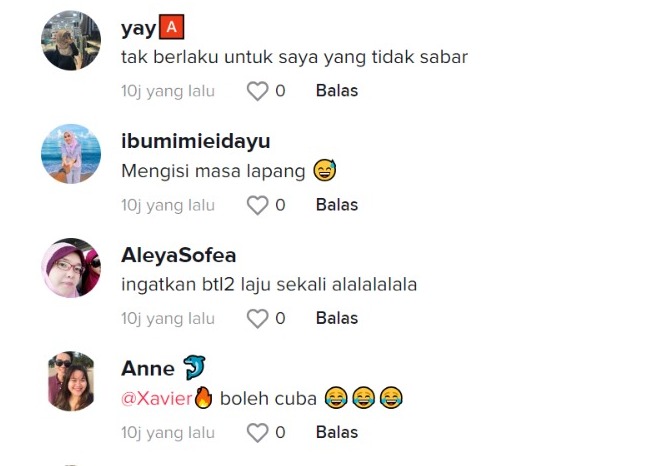Image resolution: width=652 pixels, height=466 pixels.
Task: Open the ibumimieidayu username link
Action: coord(196,141)
